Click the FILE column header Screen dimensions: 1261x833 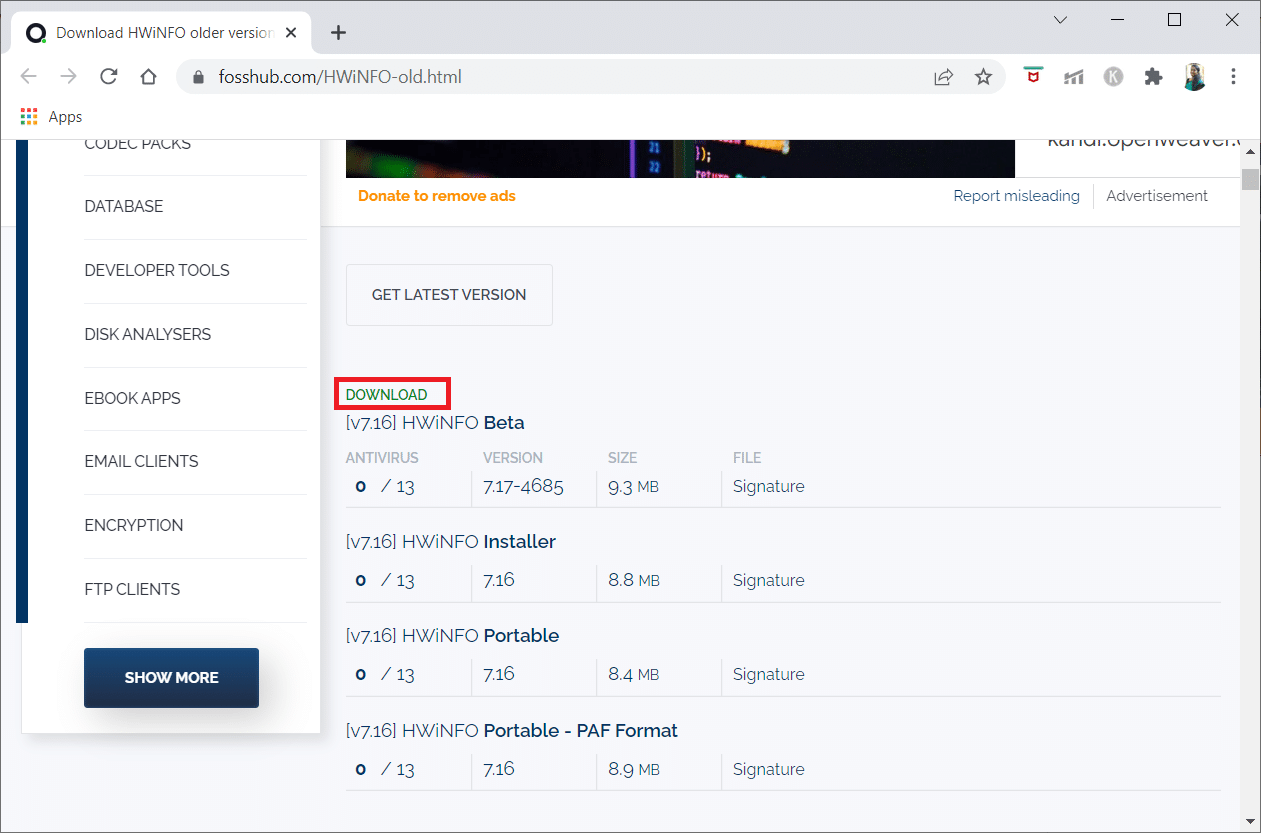coord(747,458)
